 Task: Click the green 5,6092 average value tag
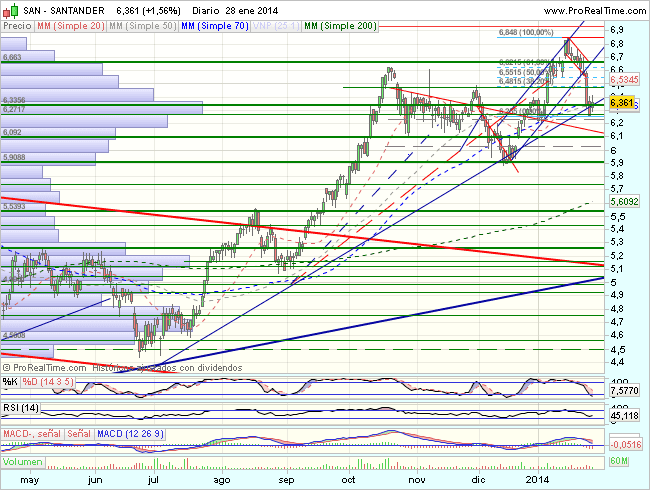pyautogui.click(x=624, y=202)
